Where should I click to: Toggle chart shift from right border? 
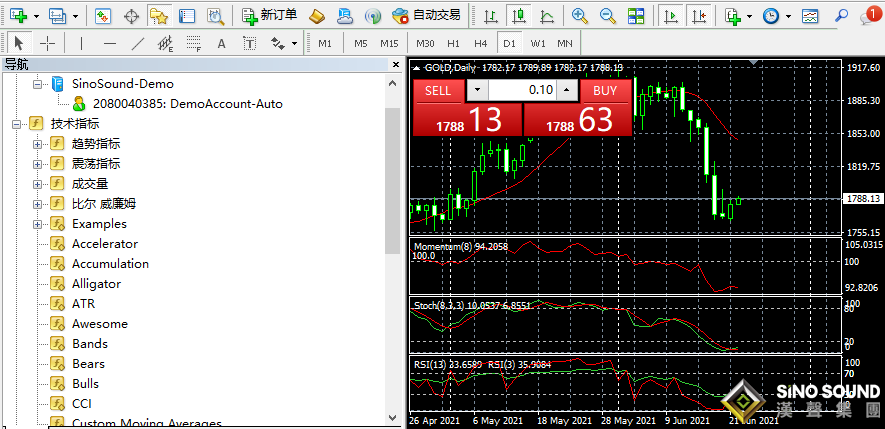click(x=699, y=16)
